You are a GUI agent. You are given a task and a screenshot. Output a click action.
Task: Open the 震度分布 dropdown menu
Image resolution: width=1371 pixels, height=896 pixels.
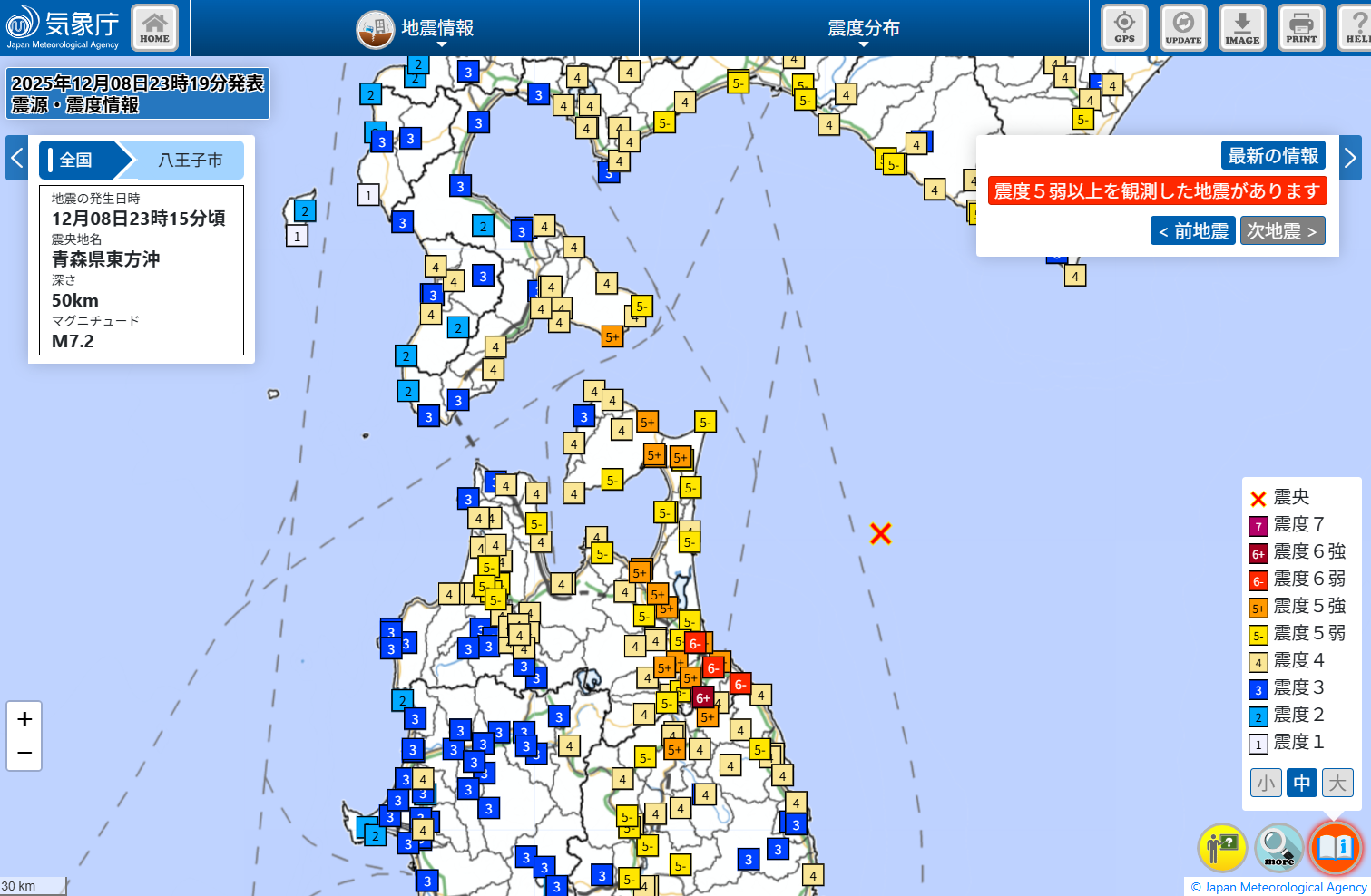863,29
